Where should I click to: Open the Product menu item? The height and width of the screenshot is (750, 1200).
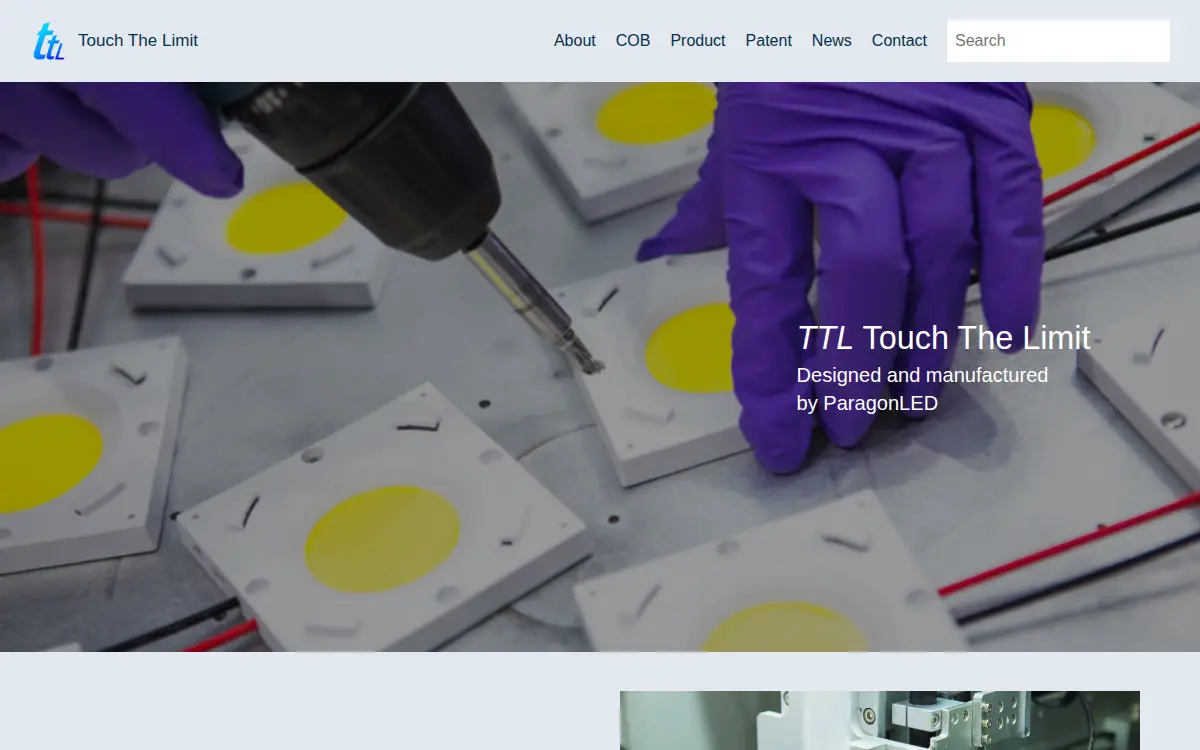click(698, 41)
